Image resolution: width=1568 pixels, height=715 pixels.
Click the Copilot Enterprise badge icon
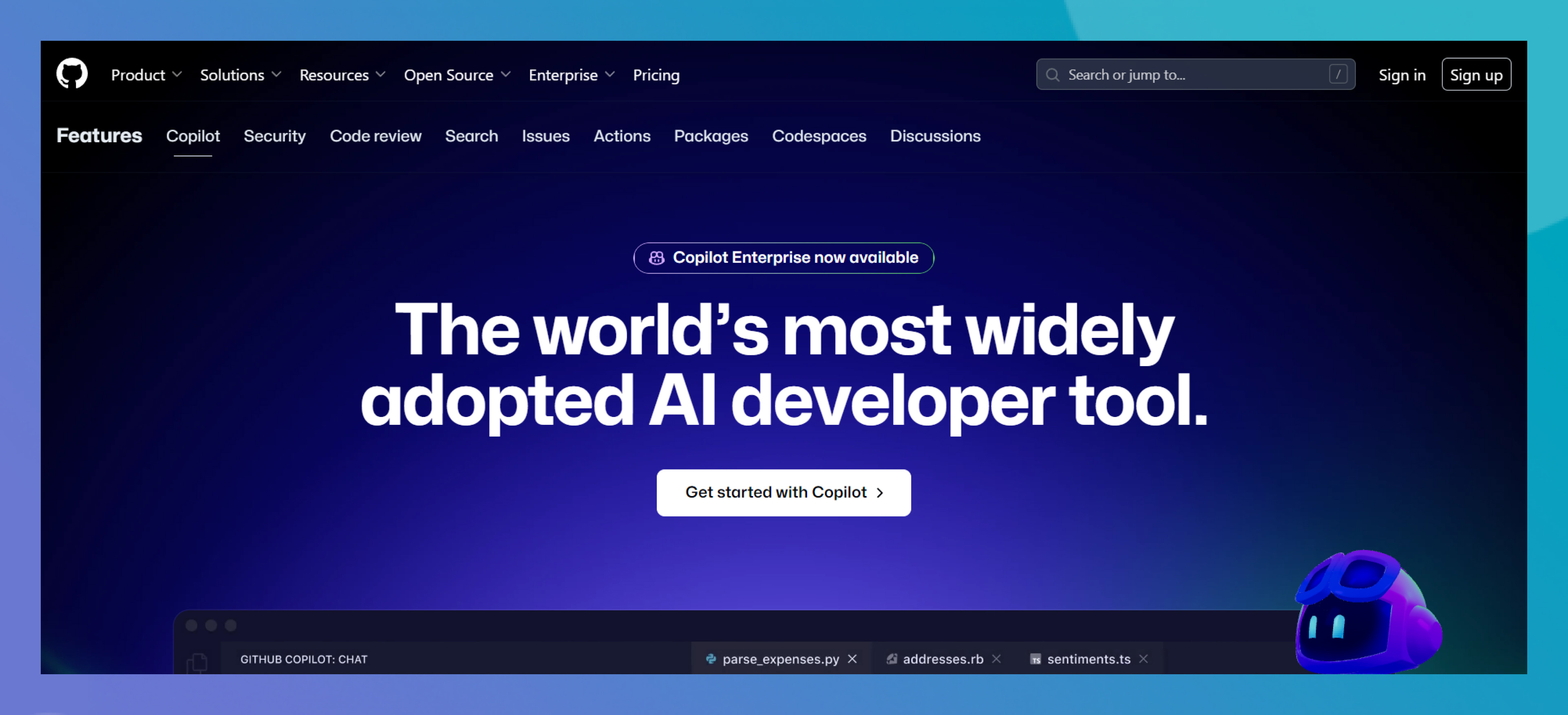656,257
